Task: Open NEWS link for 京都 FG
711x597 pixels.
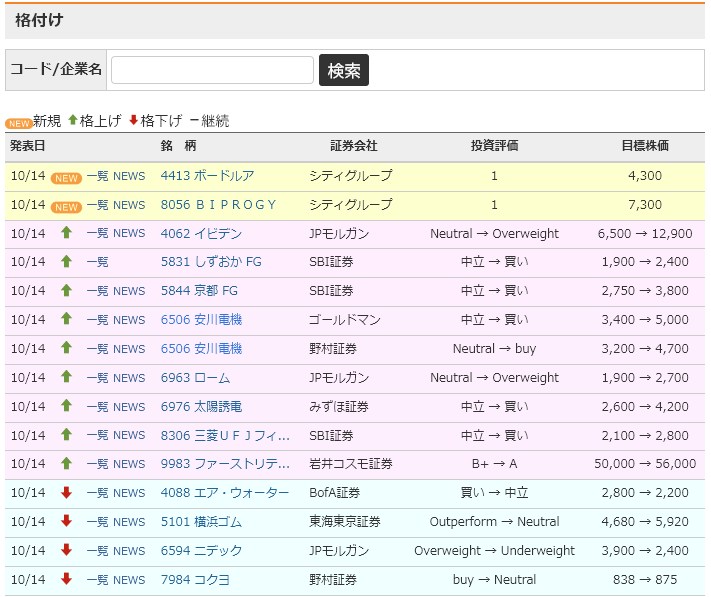Action: (x=129, y=292)
